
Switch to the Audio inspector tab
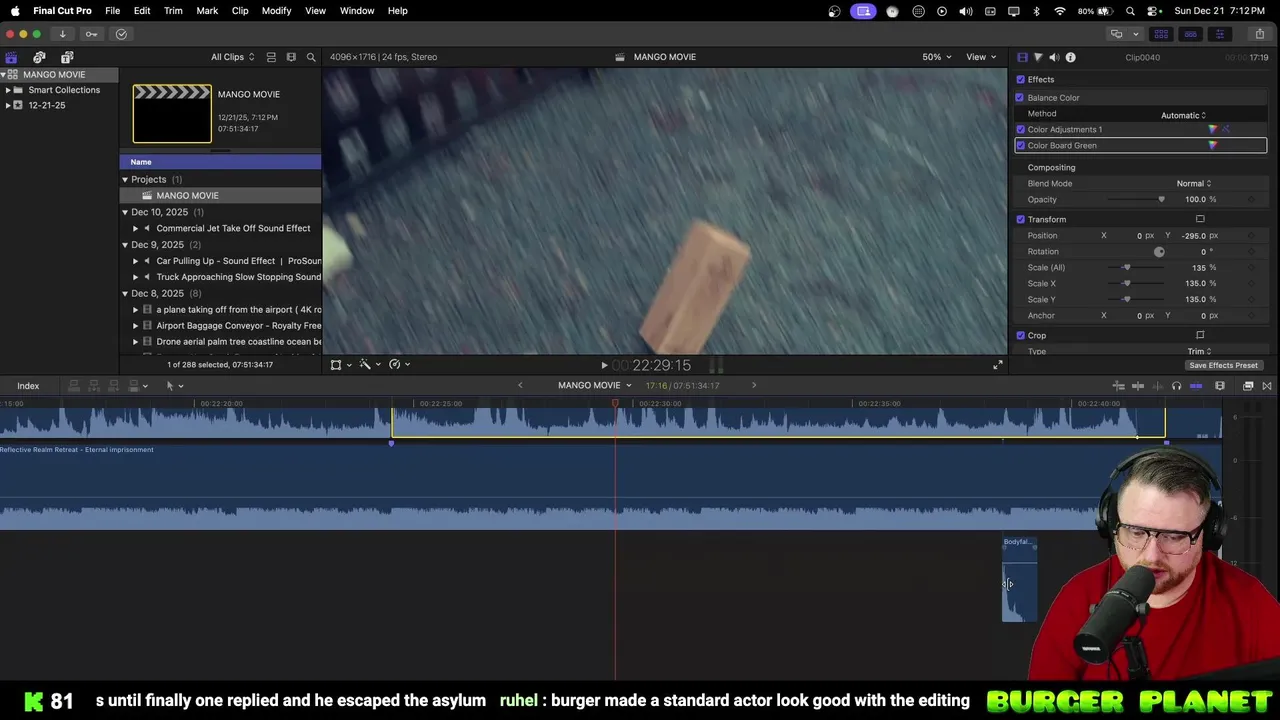(x=1054, y=57)
